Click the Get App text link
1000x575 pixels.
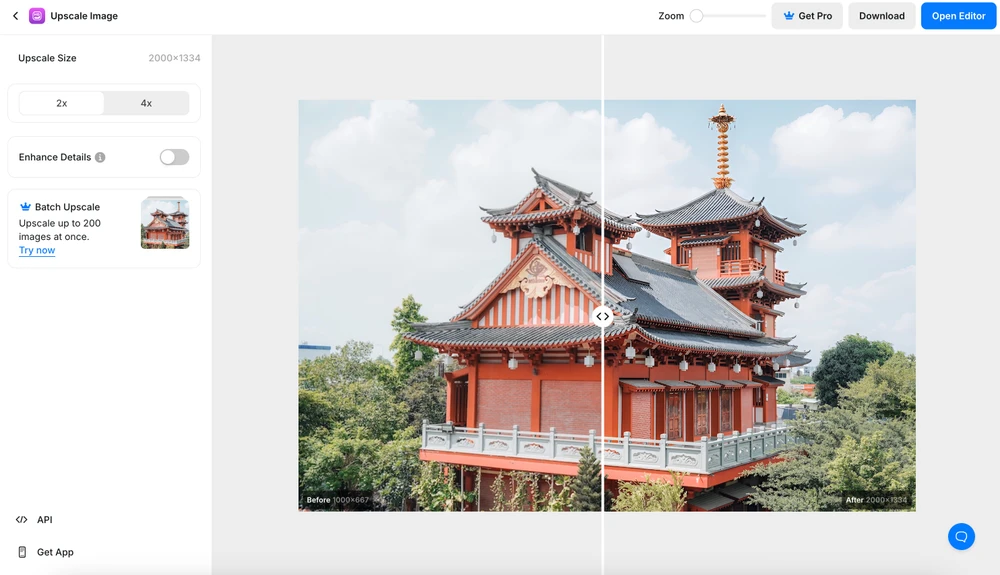tap(55, 552)
